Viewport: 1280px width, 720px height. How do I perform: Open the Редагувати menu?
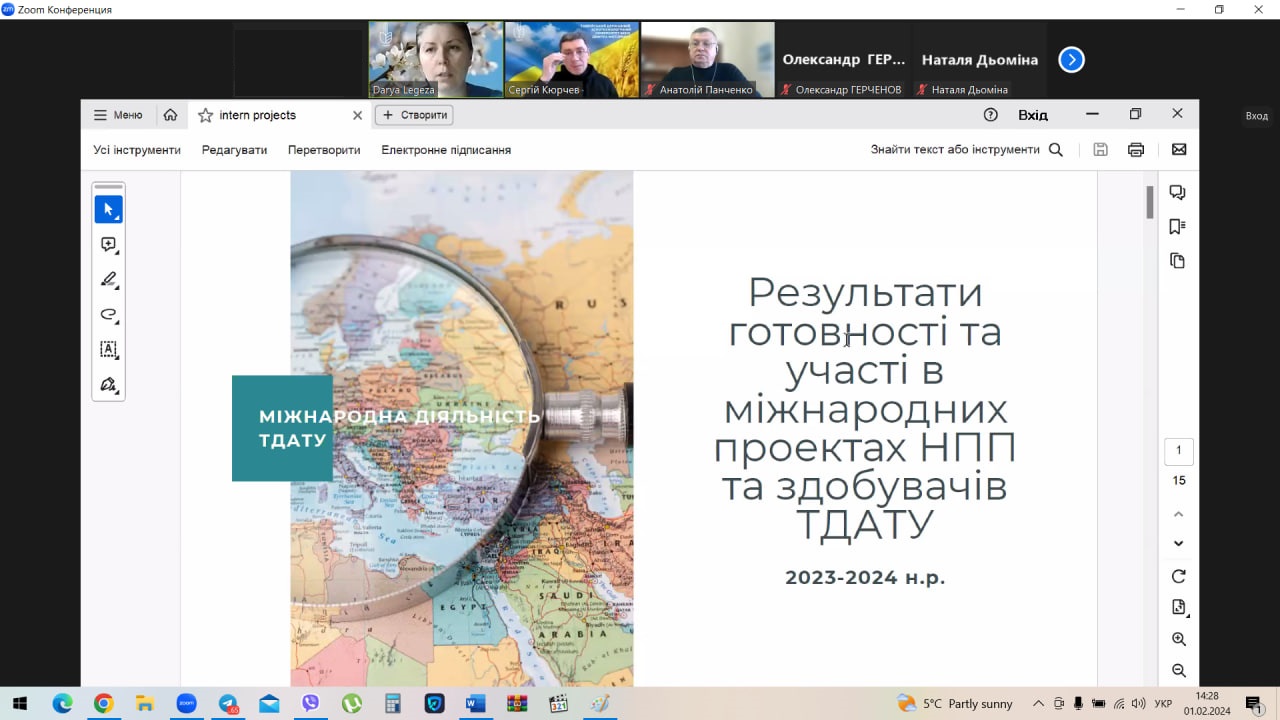(x=234, y=150)
